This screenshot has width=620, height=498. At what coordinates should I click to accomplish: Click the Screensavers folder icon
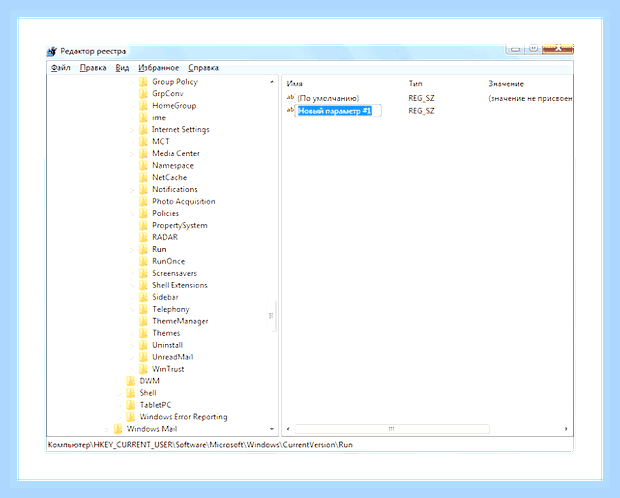pyautogui.click(x=143, y=273)
